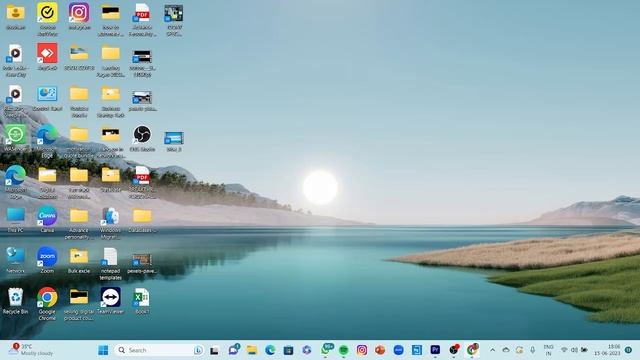Open Zoom from the taskbar
Image resolution: width=640 pixels, height=360 pixels.
(398, 350)
